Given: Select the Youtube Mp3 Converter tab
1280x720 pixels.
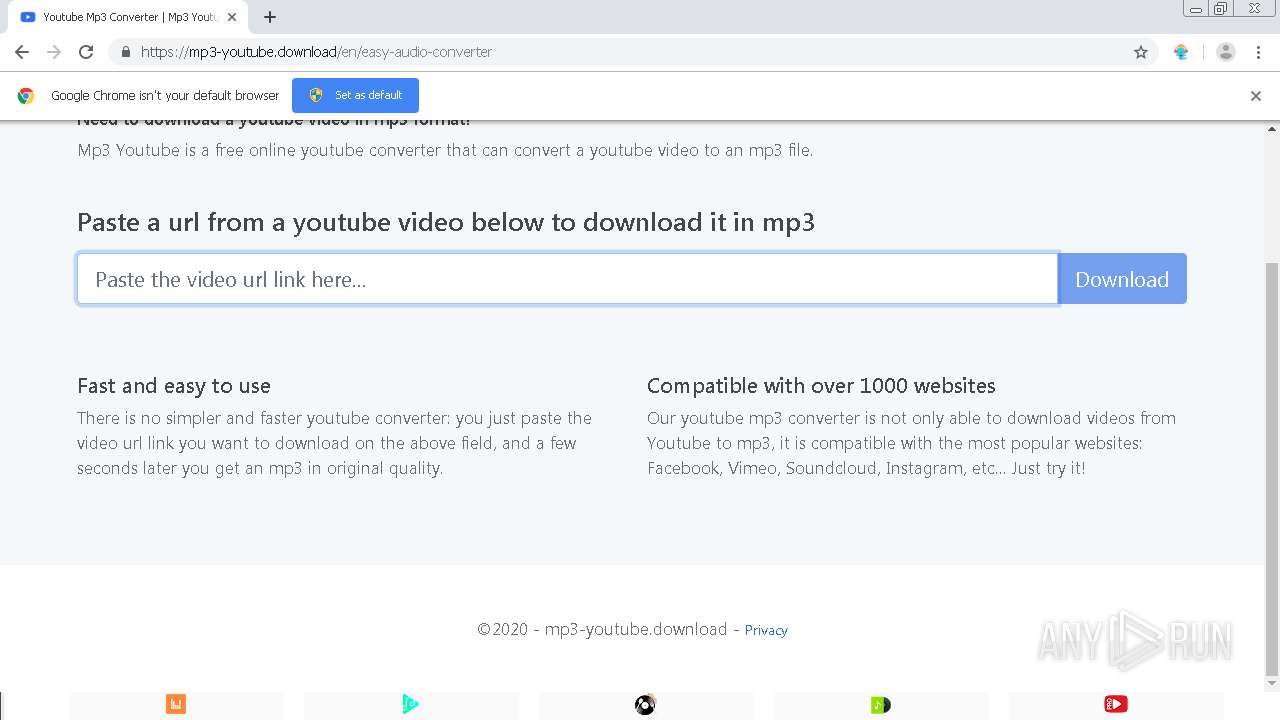Looking at the screenshot, I should click(x=127, y=17).
